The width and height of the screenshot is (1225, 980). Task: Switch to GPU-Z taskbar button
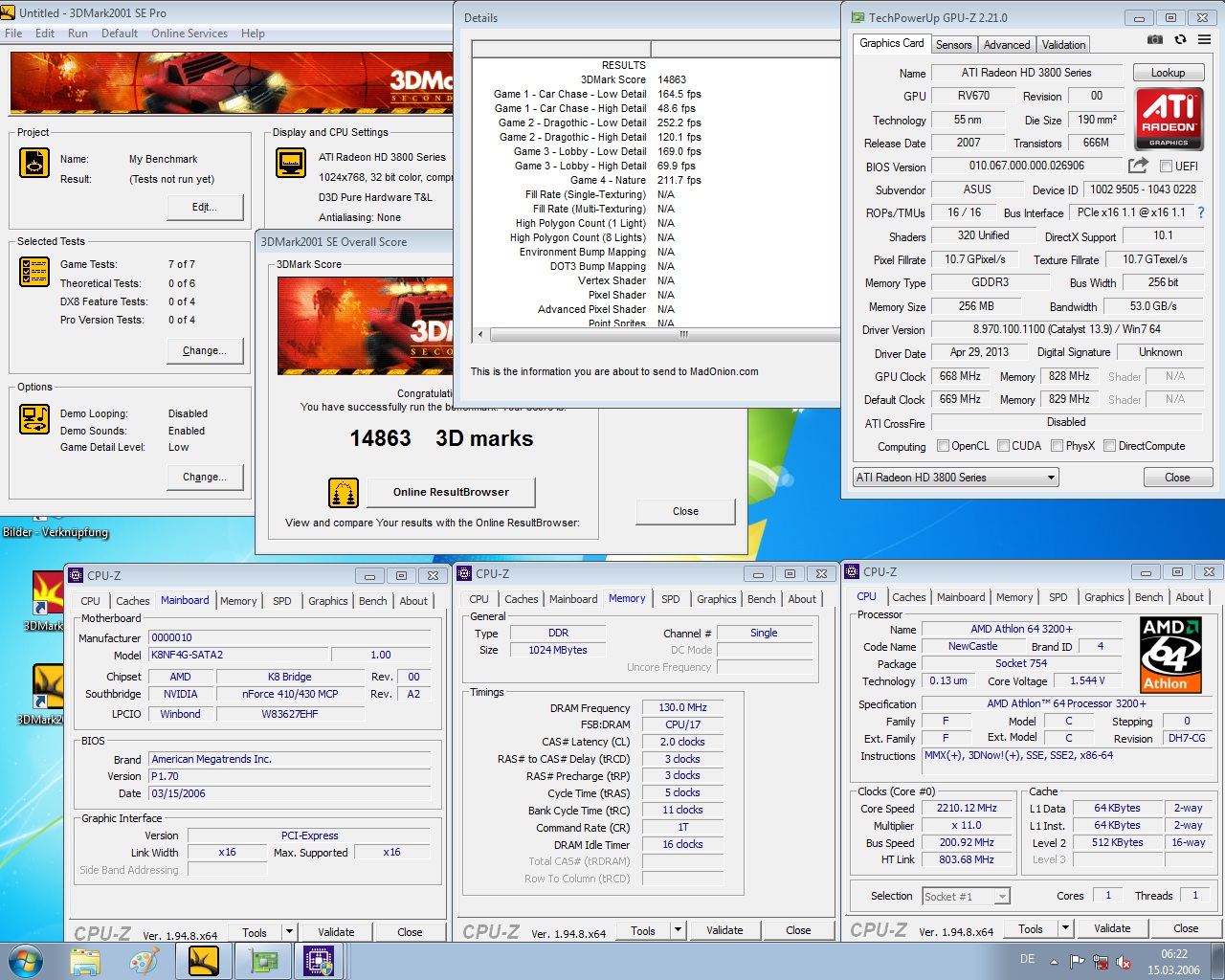click(x=263, y=961)
